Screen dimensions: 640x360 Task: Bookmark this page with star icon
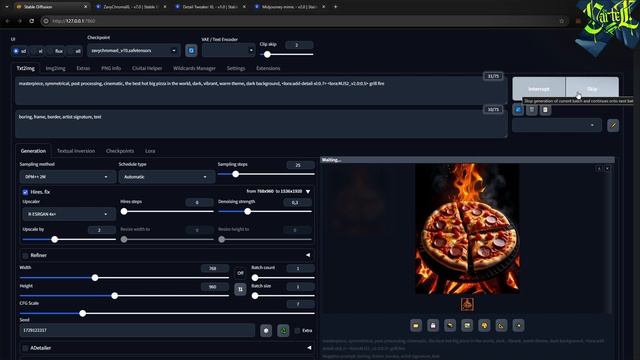click(x=562, y=21)
